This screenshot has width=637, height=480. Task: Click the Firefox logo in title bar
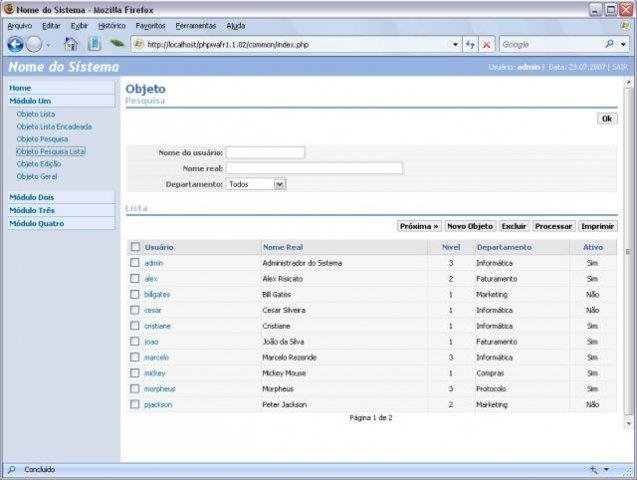coord(9,9)
